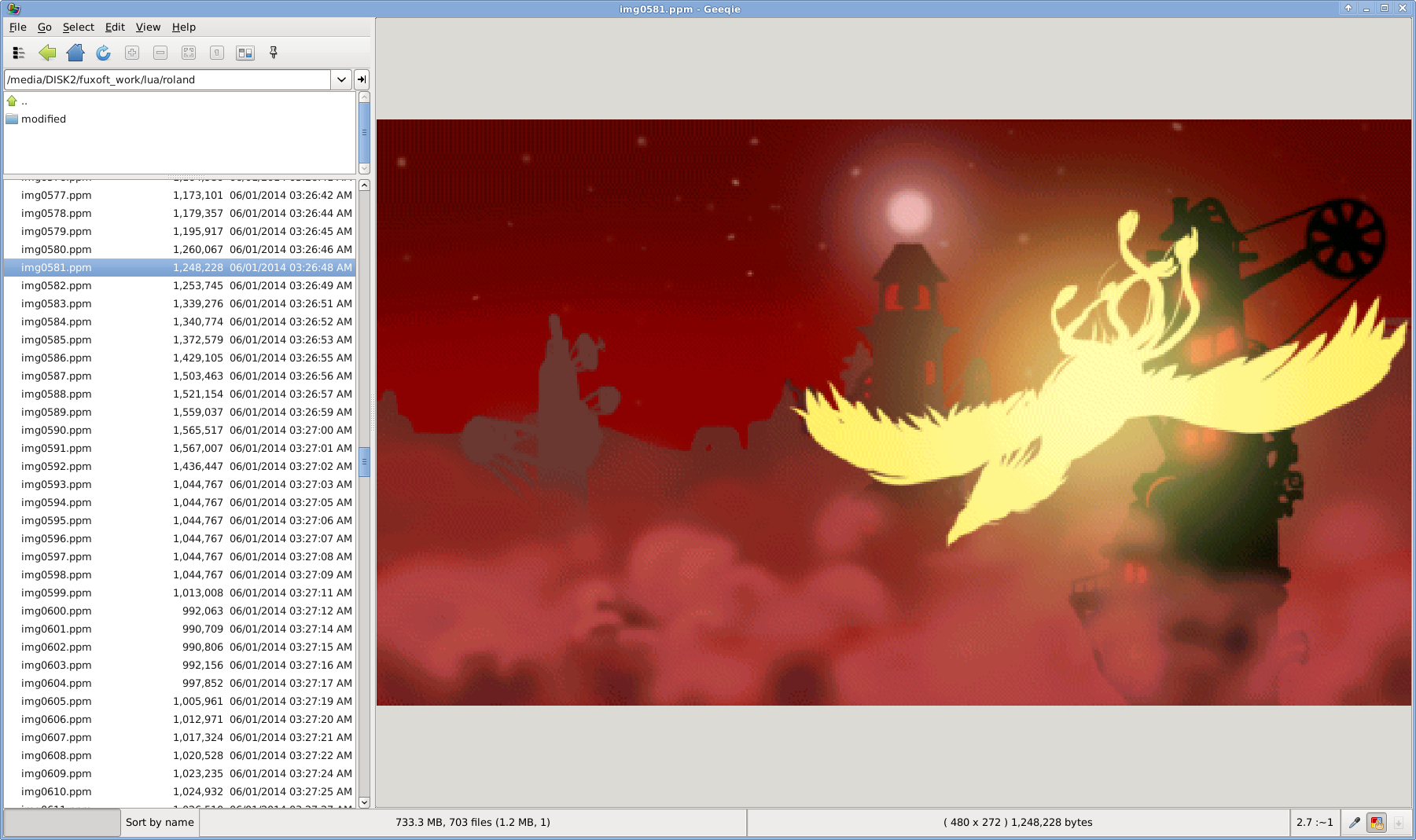Image resolution: width=1416 pixels, height=840 pixels.
Task: Select file img0579.ppm
Action: coord(179,232)
